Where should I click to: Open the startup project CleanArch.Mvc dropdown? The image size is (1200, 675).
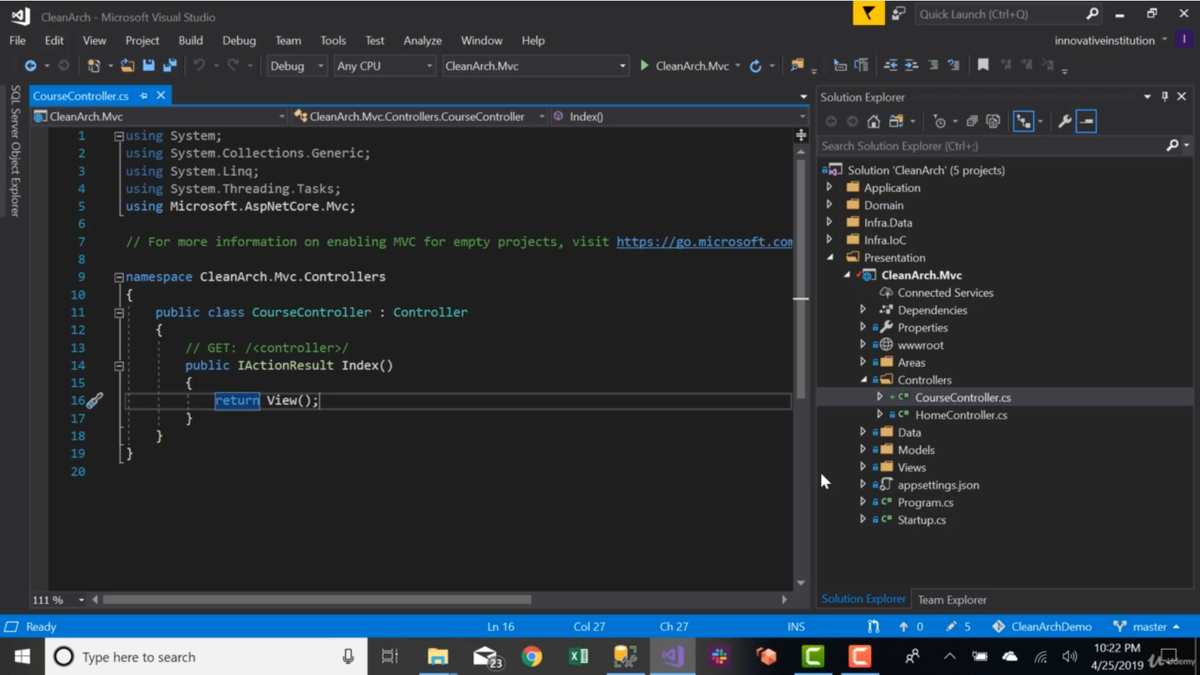click(x=534, y=66)
